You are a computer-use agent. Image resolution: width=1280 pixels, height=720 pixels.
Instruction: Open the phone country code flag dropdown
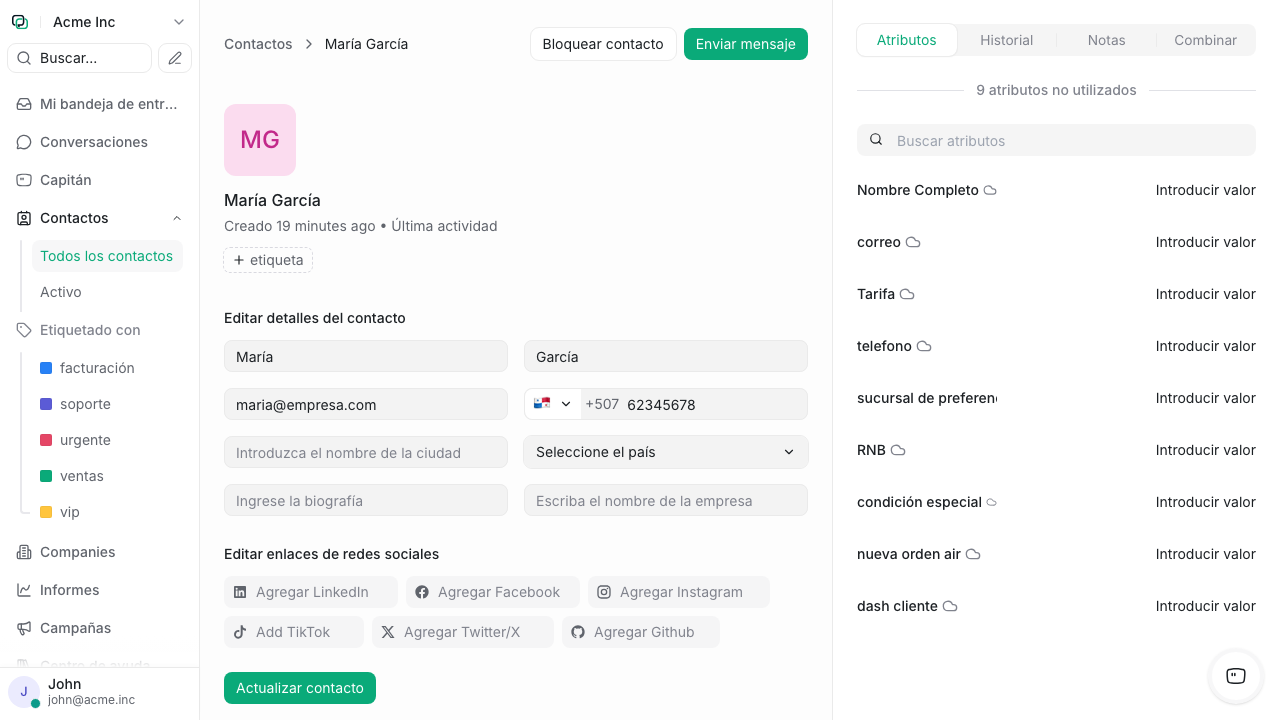[x=551, y=404]
